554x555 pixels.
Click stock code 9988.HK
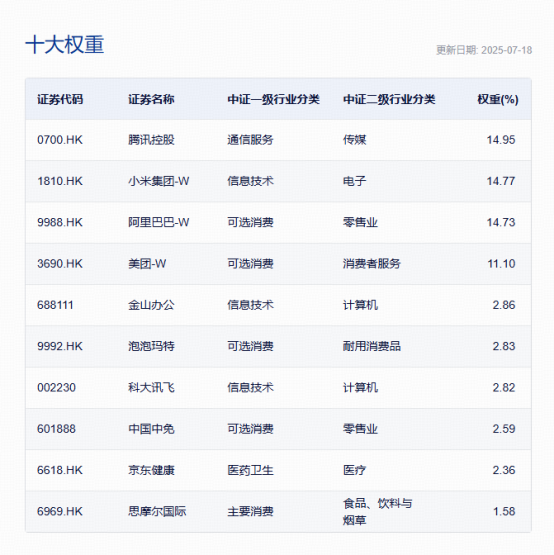tap(60, 222)
